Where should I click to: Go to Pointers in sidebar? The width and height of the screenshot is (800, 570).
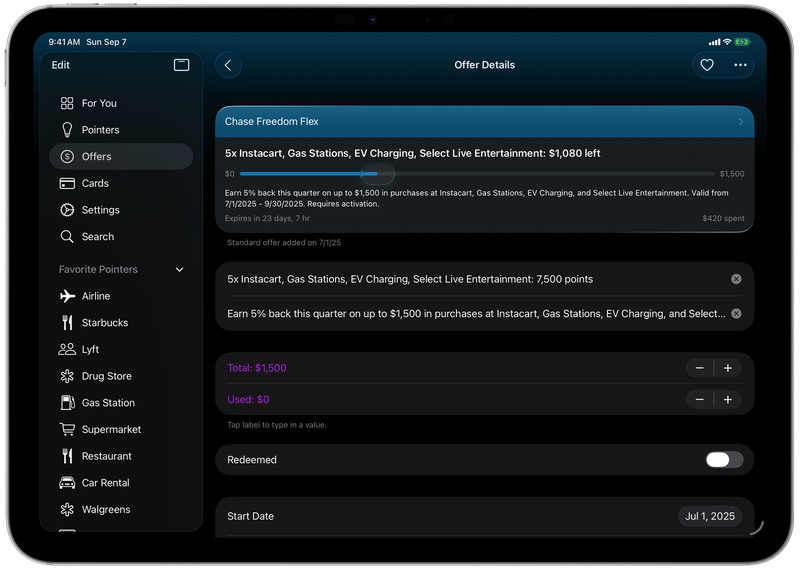pos(121,130)
